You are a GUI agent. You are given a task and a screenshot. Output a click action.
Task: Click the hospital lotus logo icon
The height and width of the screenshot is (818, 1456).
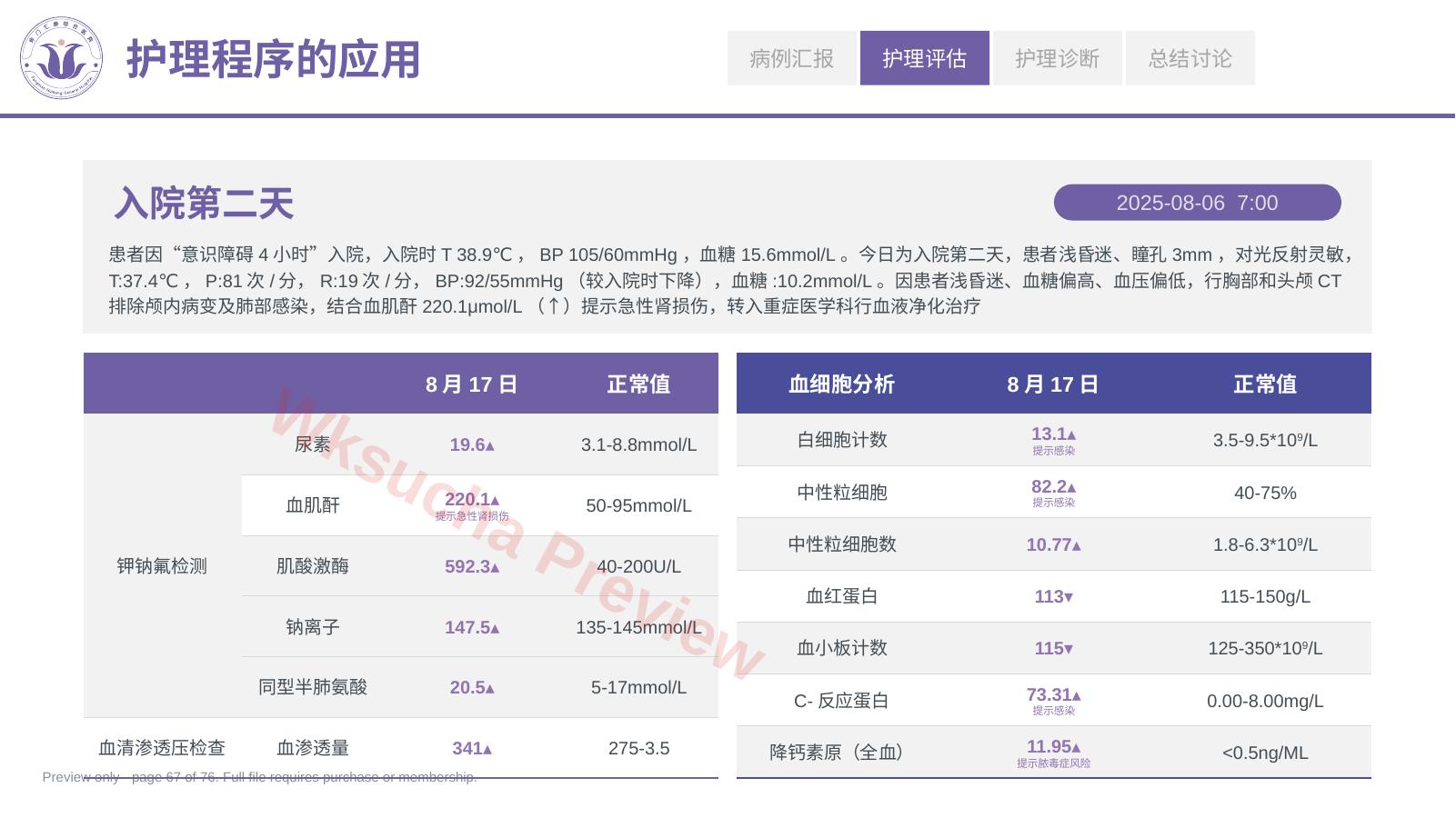pyautogui.click(x=62, y=58)
